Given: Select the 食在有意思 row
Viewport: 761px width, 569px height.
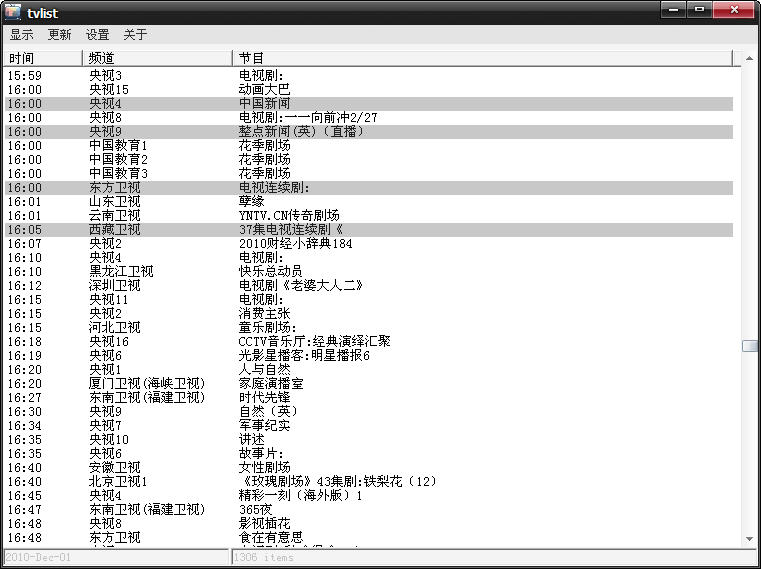Looking at the screenshot, I should coord(369,538).
